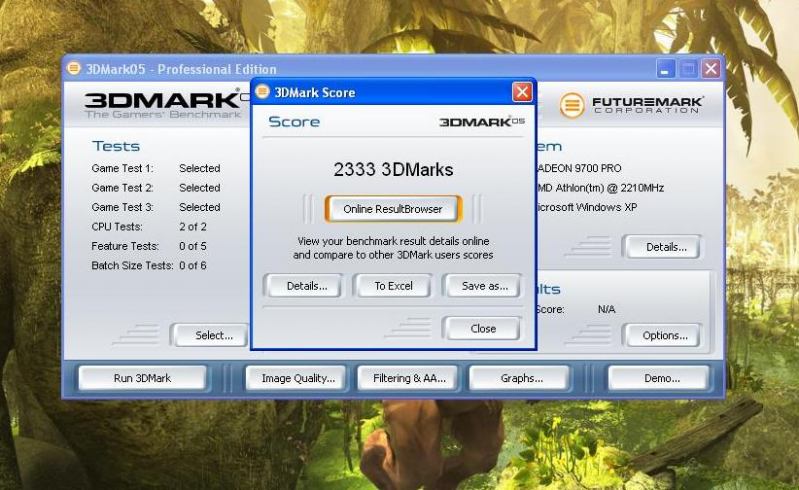Click the 'Game Test 1:' label
Screen dimensions: 799x490
(122, 168)
